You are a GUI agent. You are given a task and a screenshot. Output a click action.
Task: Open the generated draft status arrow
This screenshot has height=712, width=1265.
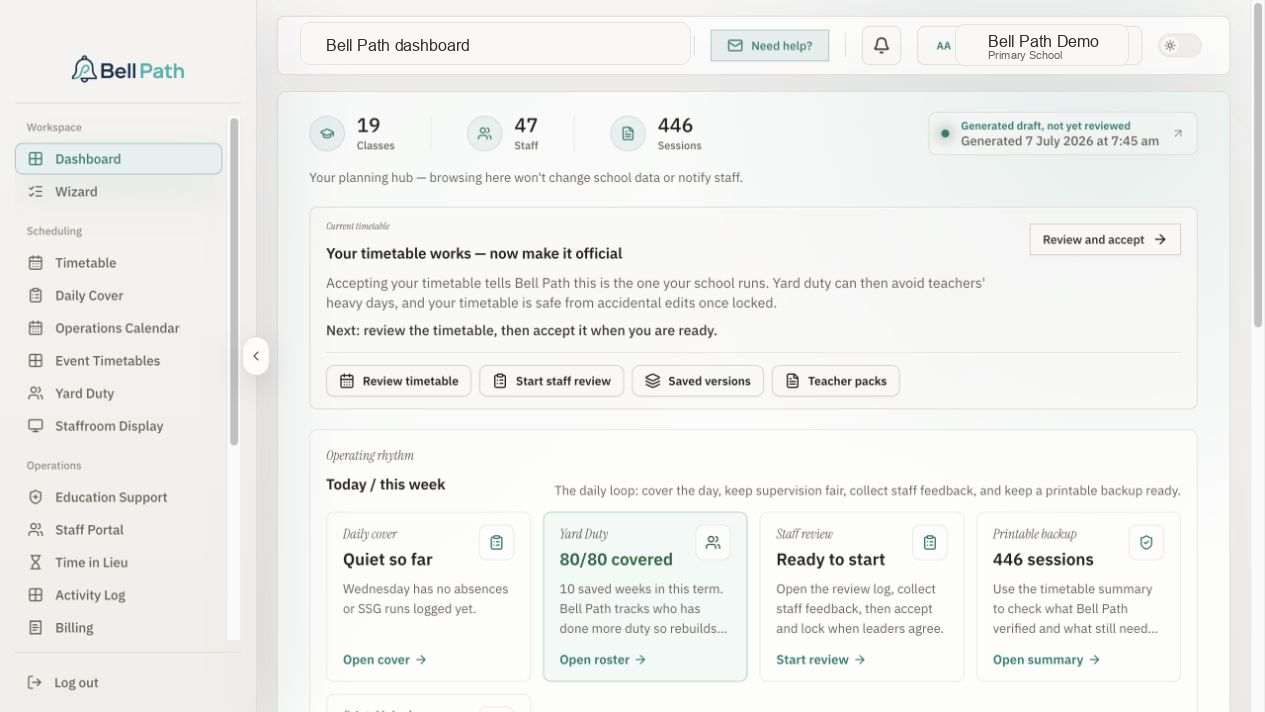coord(1178,133)
